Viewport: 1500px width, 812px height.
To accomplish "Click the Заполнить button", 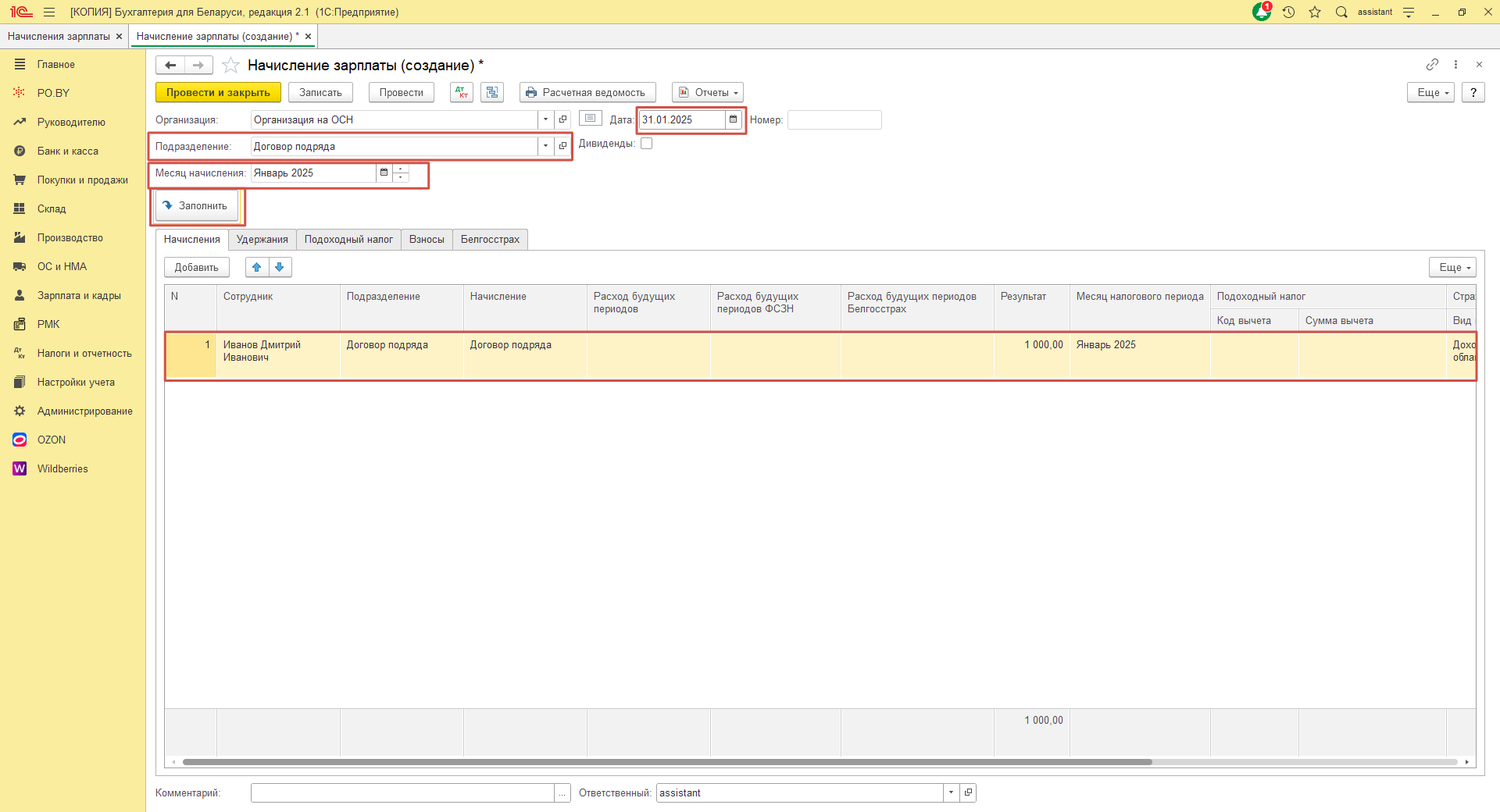I will pyautogui.click(x=195, y=206).
